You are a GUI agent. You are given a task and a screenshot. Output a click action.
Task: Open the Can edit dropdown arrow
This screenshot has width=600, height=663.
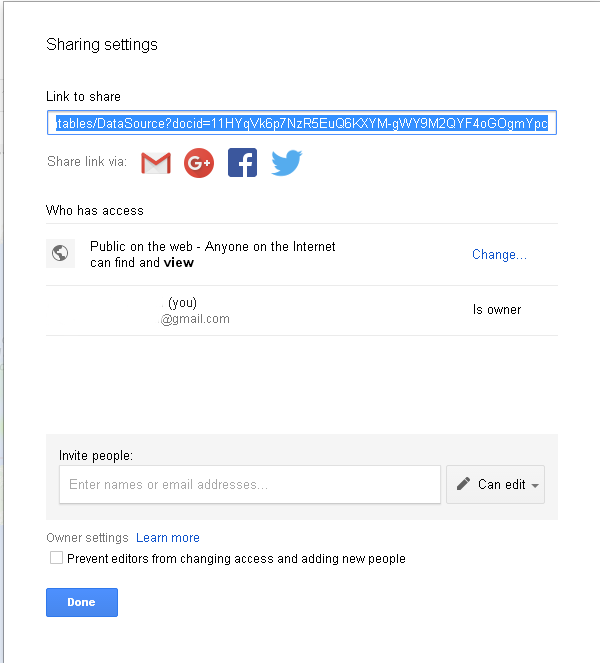click(536, 485)
